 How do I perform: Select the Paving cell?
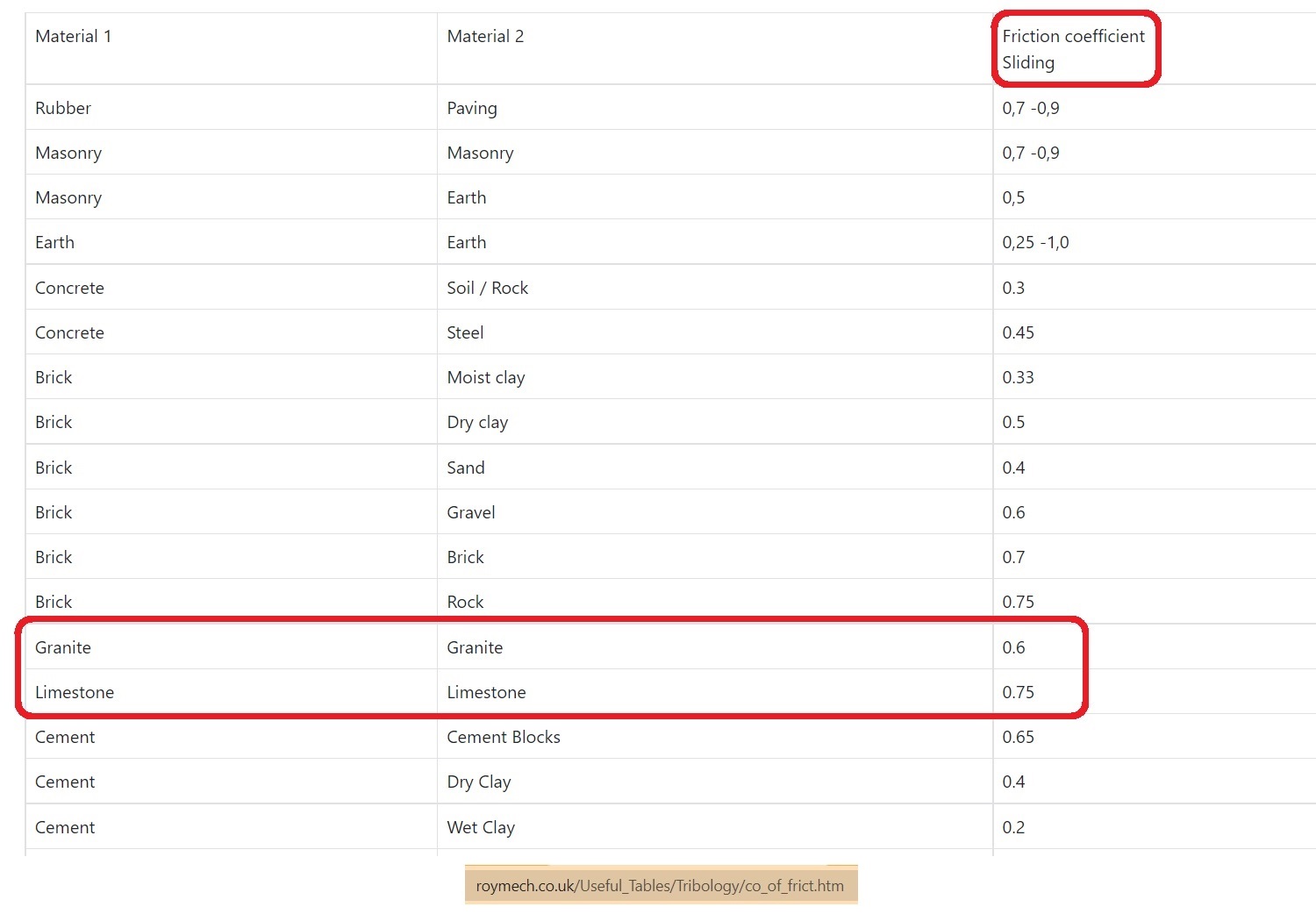coord(472,108)
